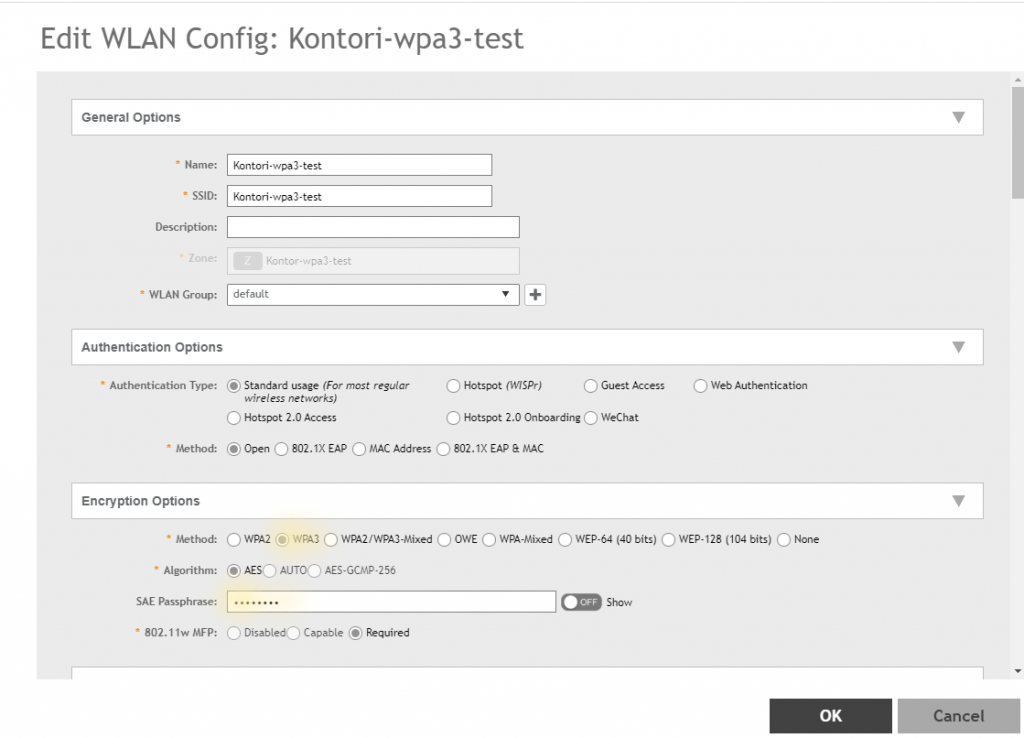1024x738 pixels.
Task: Cancel the WLAN config edit
Action: (958, 715)
